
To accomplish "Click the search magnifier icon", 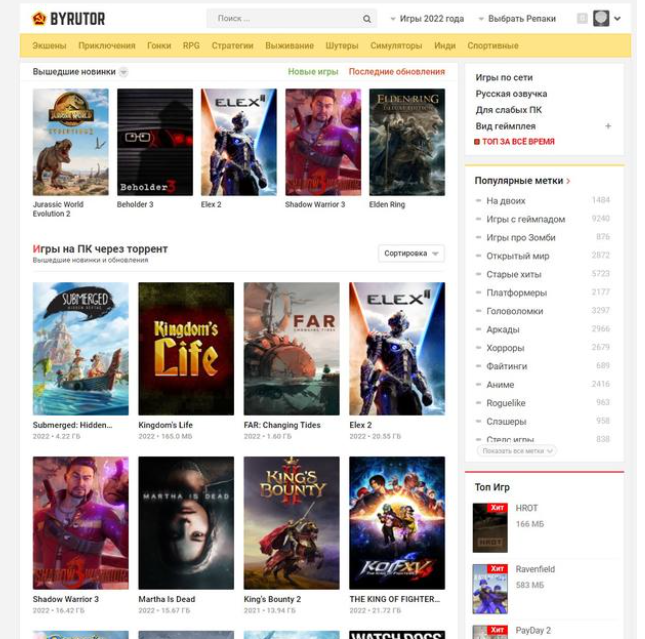I will click(x=367, y=18).
